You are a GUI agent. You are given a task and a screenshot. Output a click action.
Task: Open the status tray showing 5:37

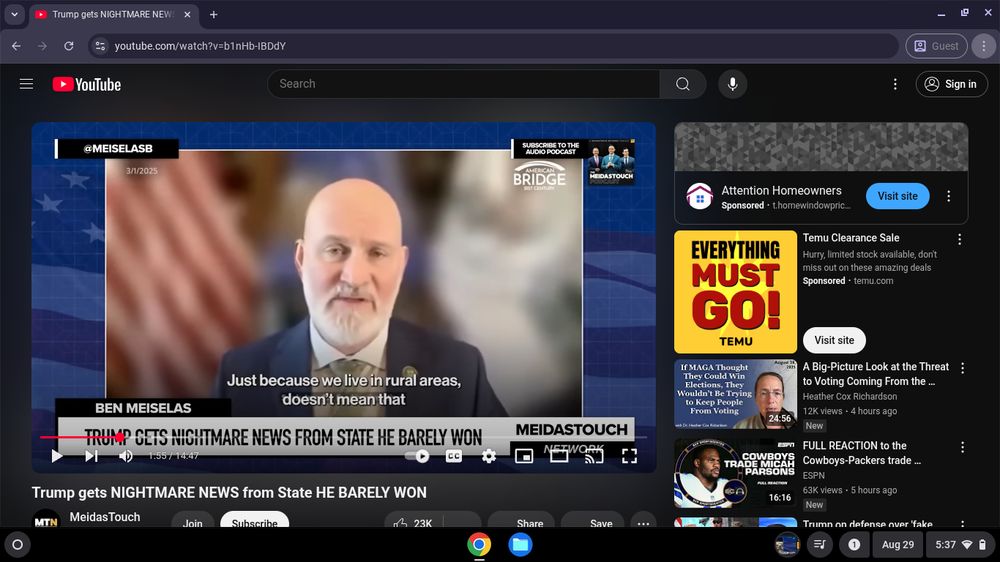click(x=961, y=545)
